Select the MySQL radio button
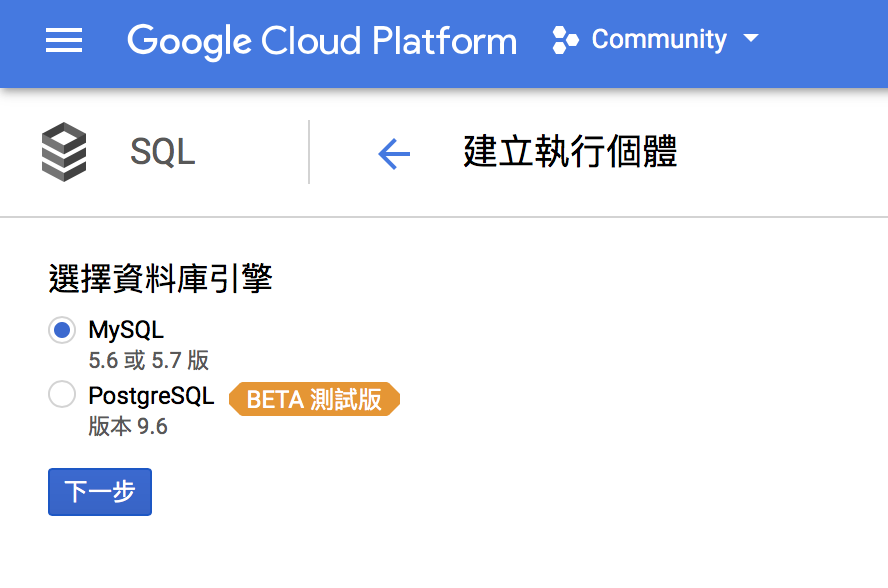 tap(62, 330)
